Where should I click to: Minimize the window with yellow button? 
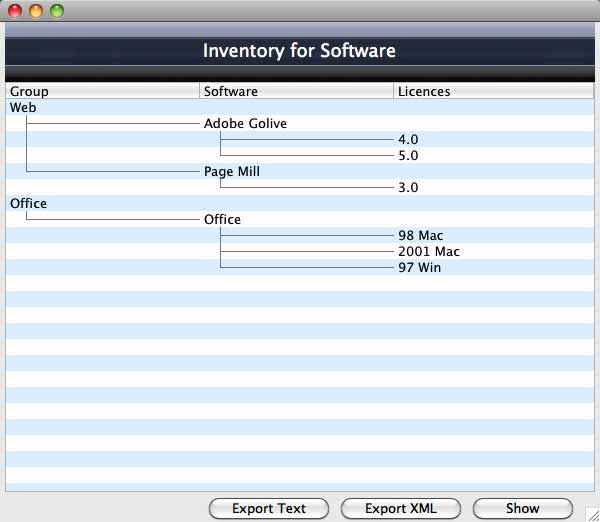point(36,11)
